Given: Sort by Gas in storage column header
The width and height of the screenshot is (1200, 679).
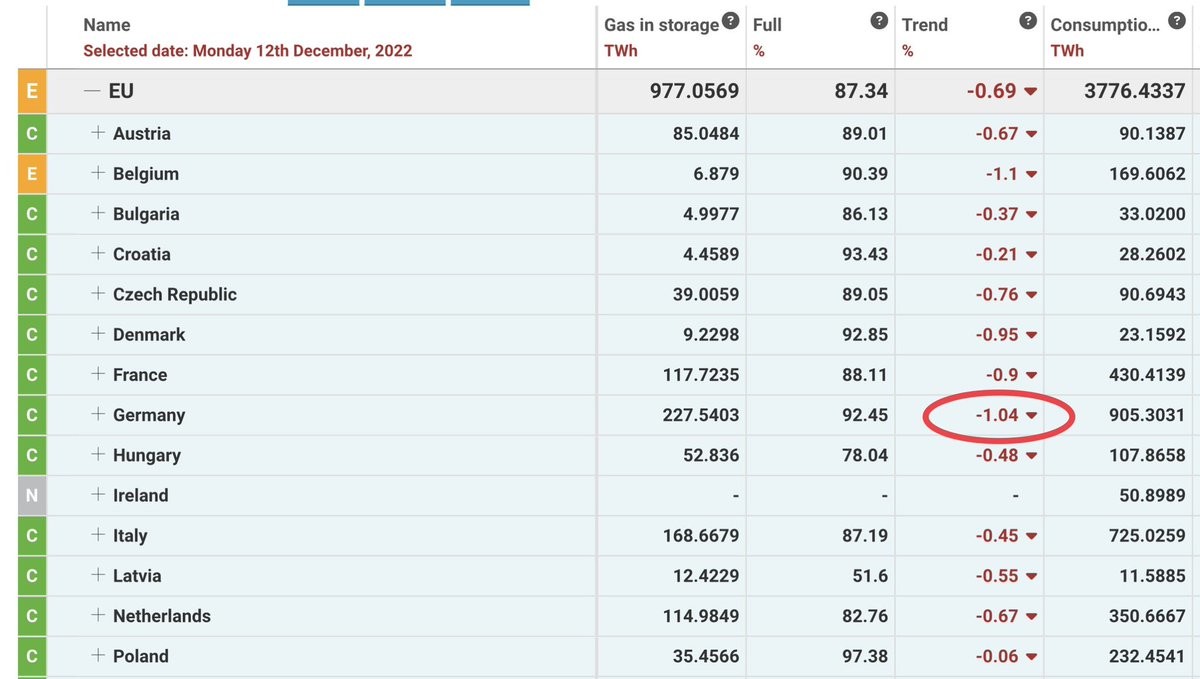Looking at the screenshot, I should pyautogui.click(x=661, y=25).
